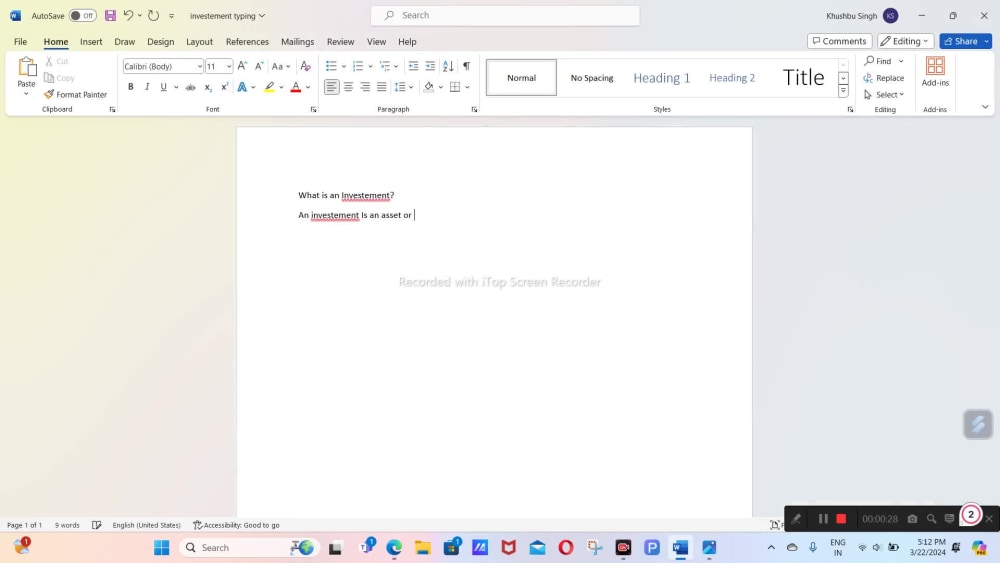Show paragraph marks and formatting symbols
The width and height of the screenshot is (1000, 563).
click(x=466, y=66)
